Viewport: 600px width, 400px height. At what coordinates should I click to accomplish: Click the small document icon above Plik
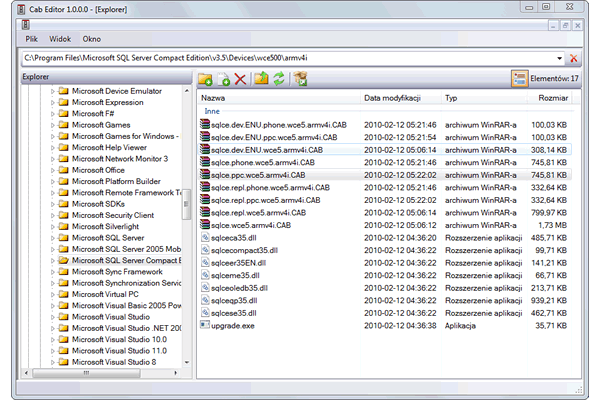pyautogui.click(x=26, y=25)
